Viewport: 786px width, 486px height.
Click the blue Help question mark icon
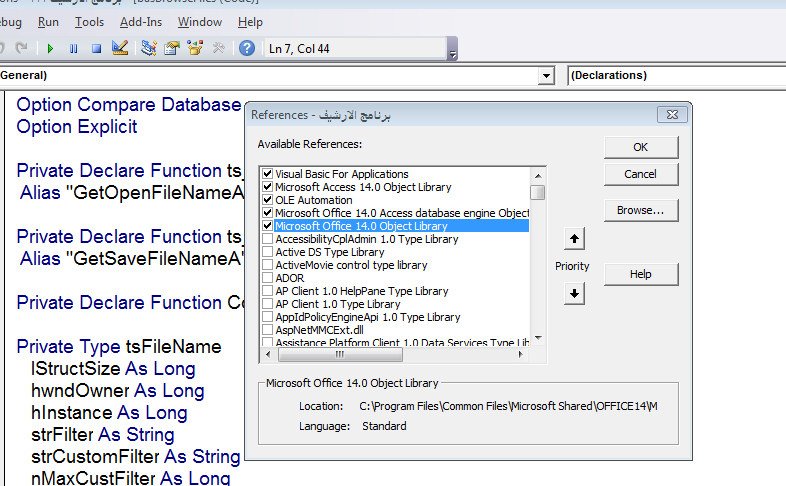pos(246,48)
